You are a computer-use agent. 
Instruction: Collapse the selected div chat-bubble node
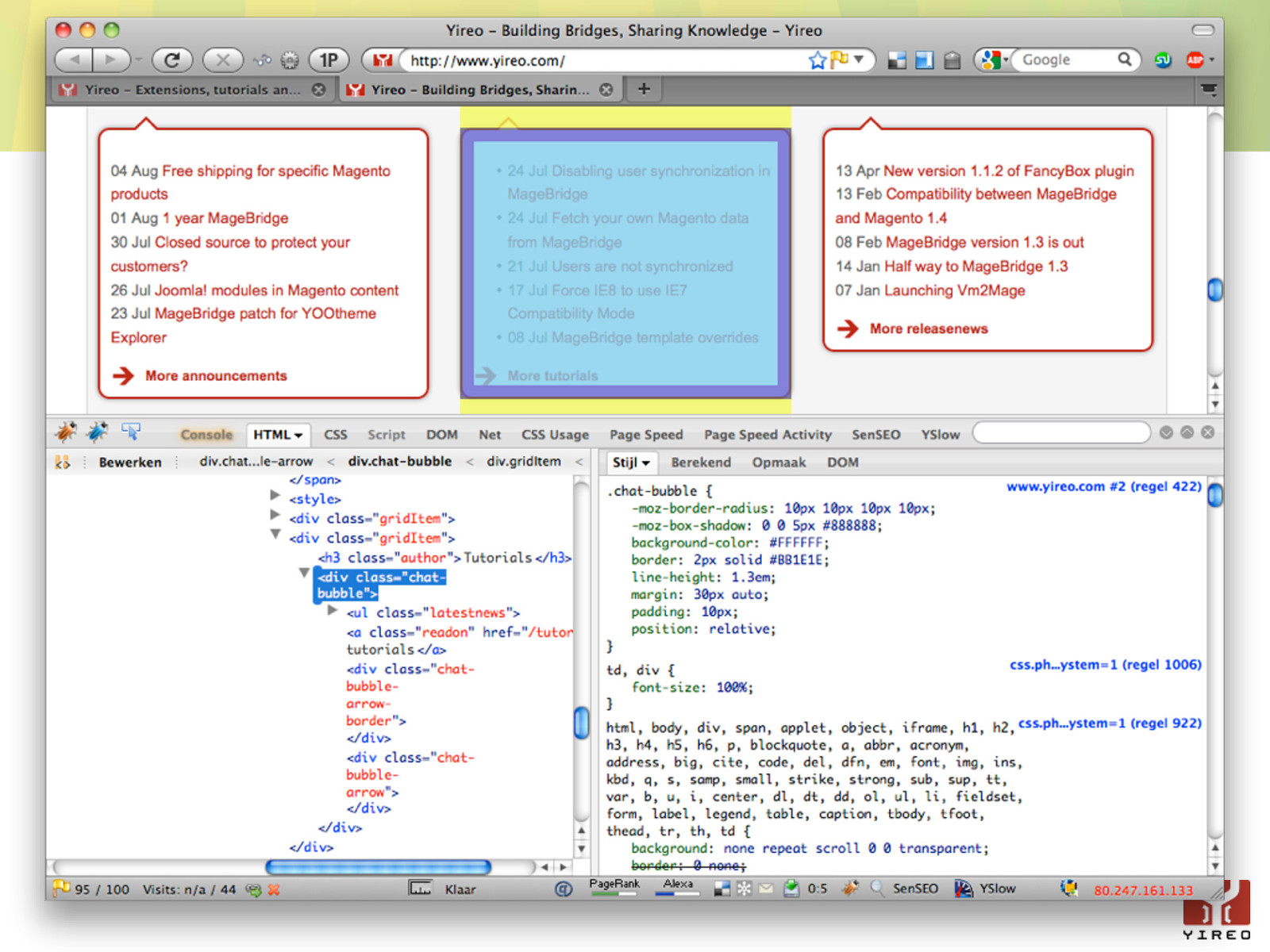(x=304, y=572)
